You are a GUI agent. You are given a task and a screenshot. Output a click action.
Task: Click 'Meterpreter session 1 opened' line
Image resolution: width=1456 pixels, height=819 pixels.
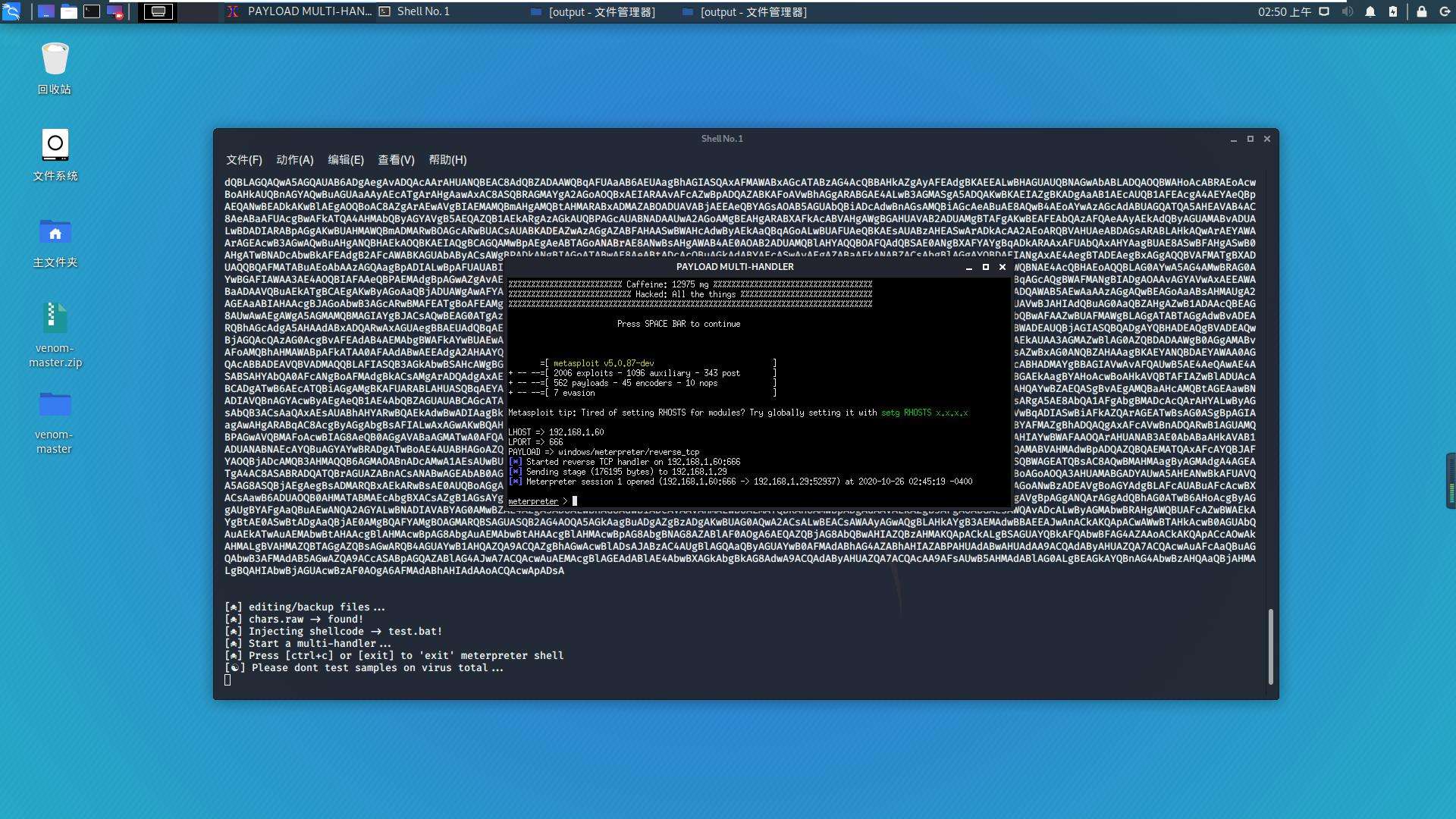pos(740,482)
